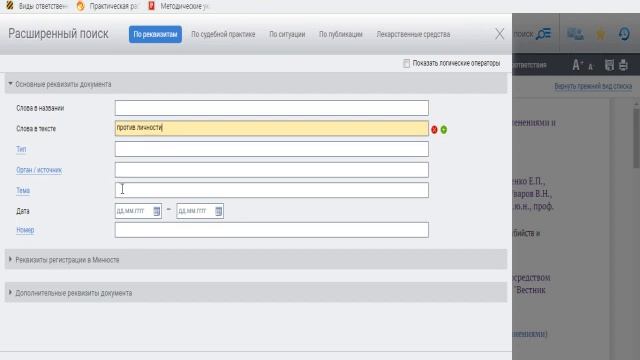Image resolution: width=640 pixels, height=360 pixels.
Task: Click the chat icon in top bar
Action: (x=575, y=34)
